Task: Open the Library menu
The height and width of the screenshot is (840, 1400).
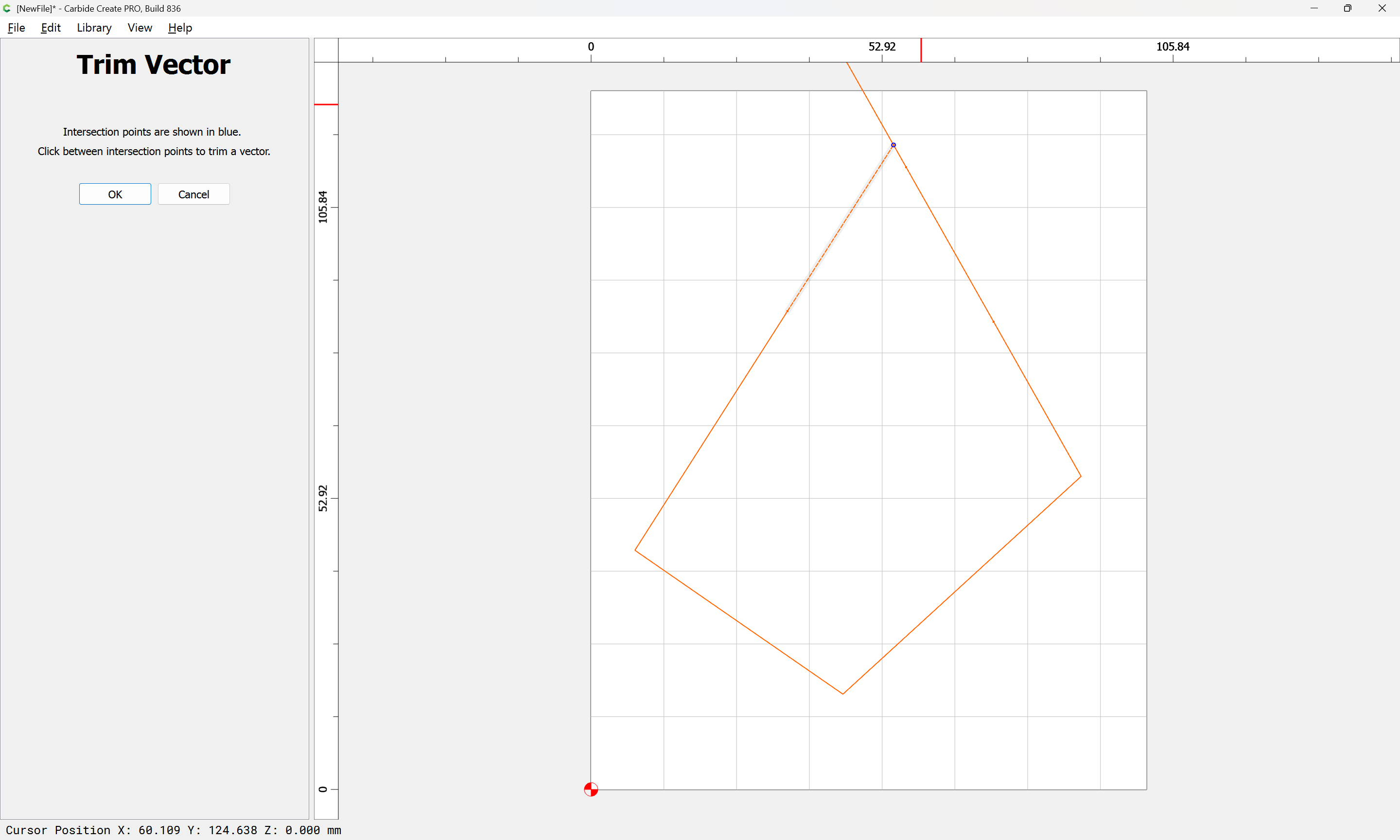Action: (94, 28)
